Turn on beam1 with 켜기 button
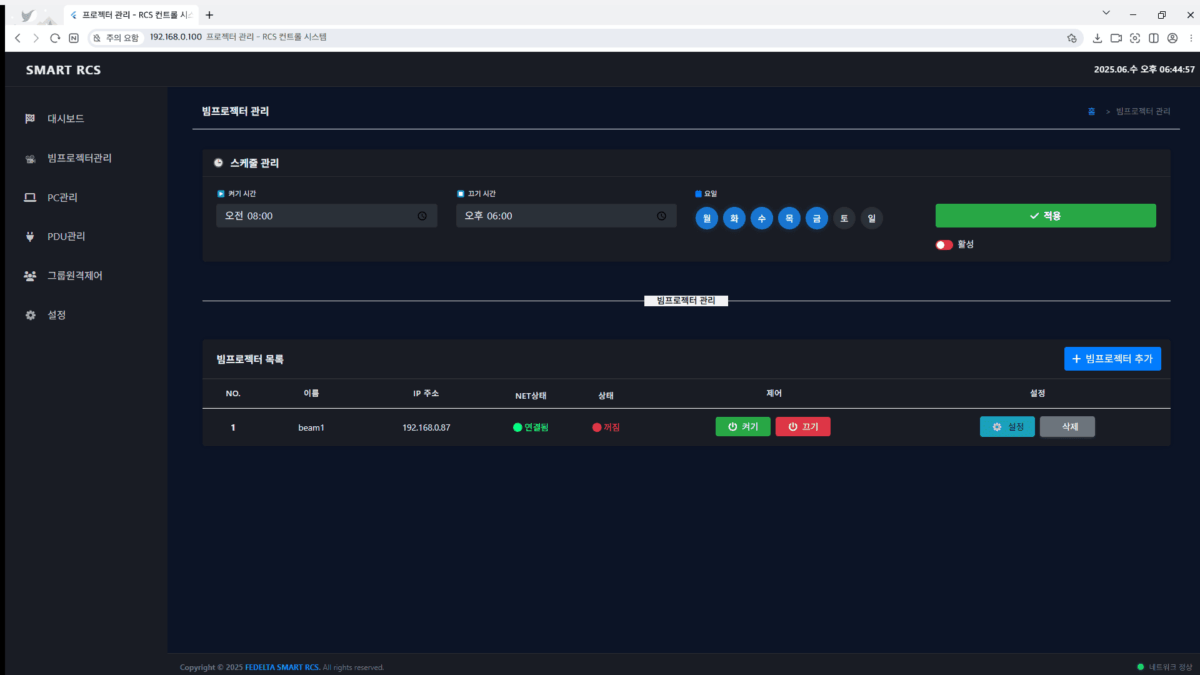 click(x=742, y=427)
